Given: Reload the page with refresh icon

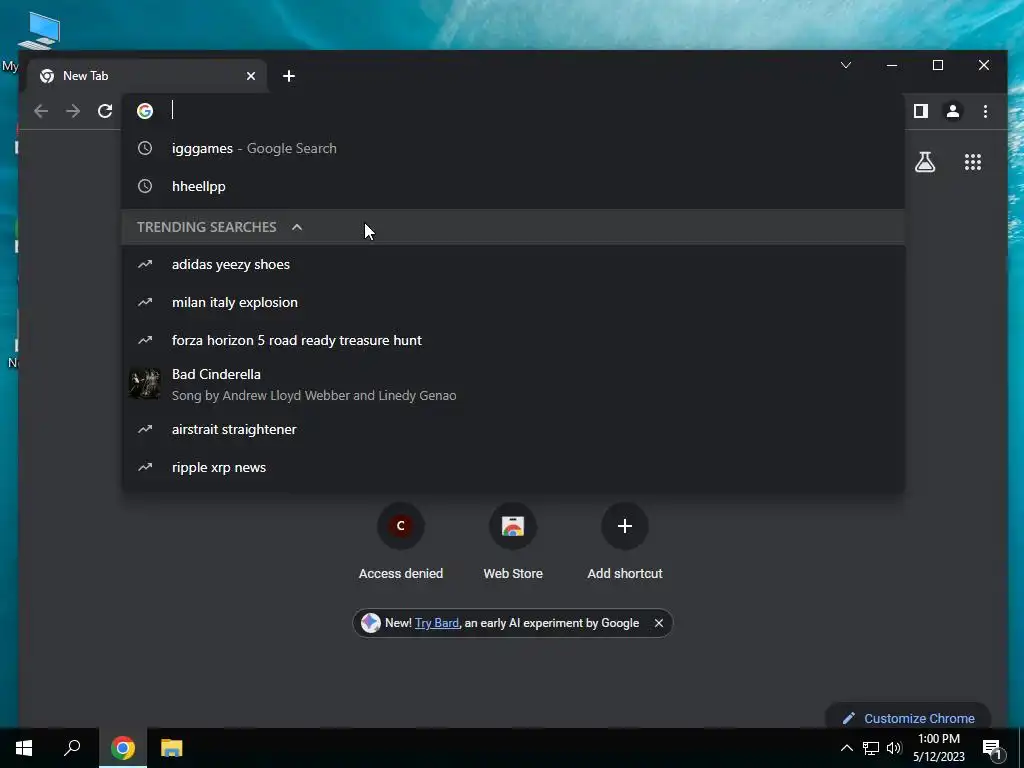Looking at the screenshot, I should 105,111.
